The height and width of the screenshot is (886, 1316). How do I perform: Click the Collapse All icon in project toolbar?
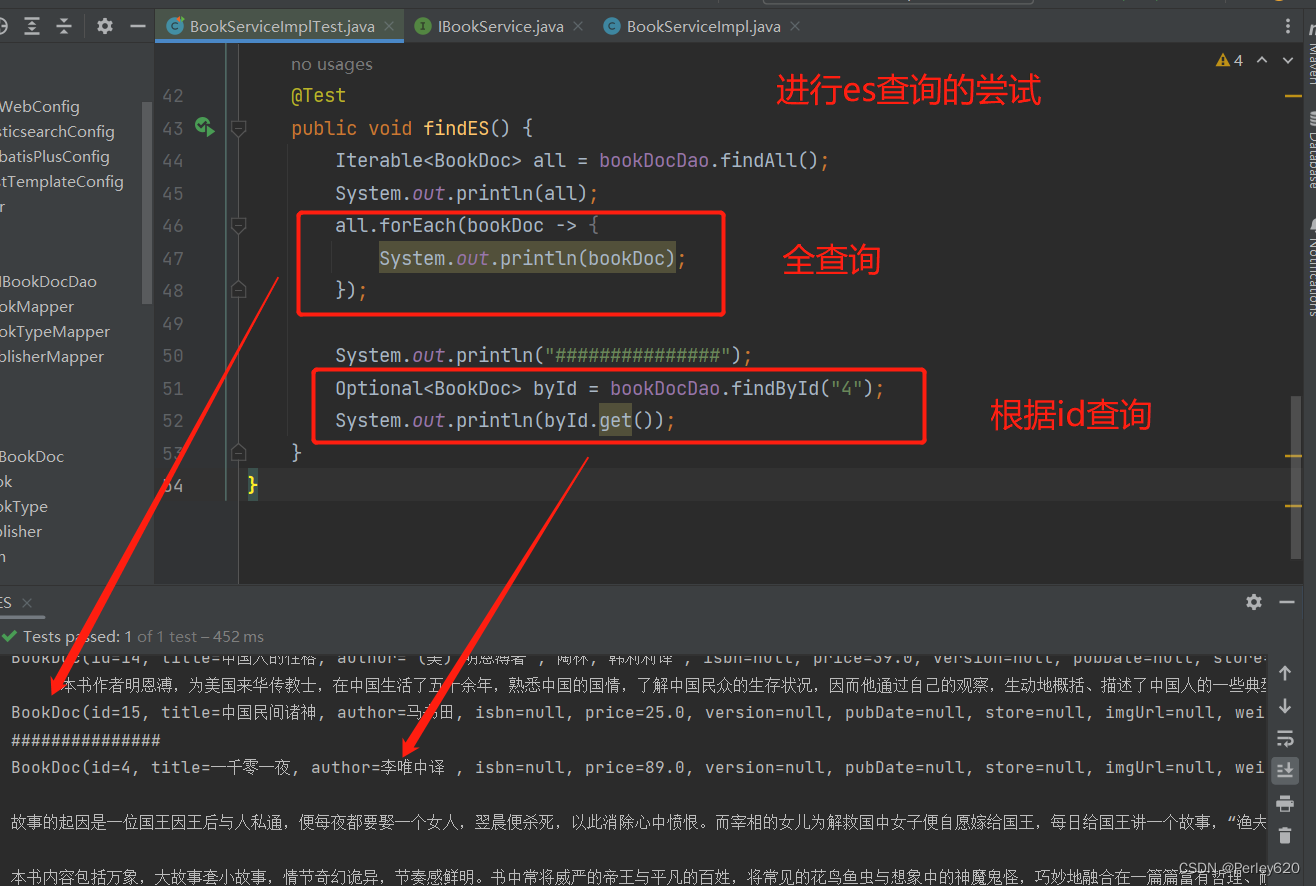[64, 26]
